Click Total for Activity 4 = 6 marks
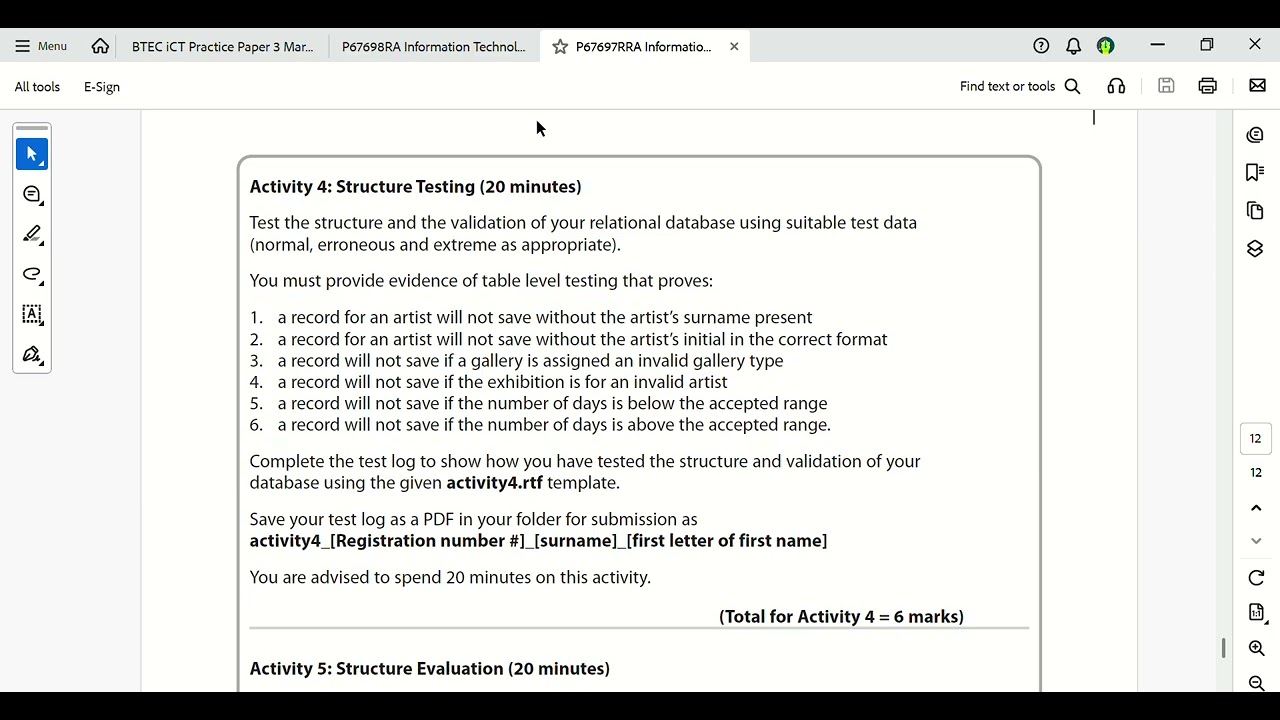The height and width of the screenshot is (720, 1280). (841, 617)
